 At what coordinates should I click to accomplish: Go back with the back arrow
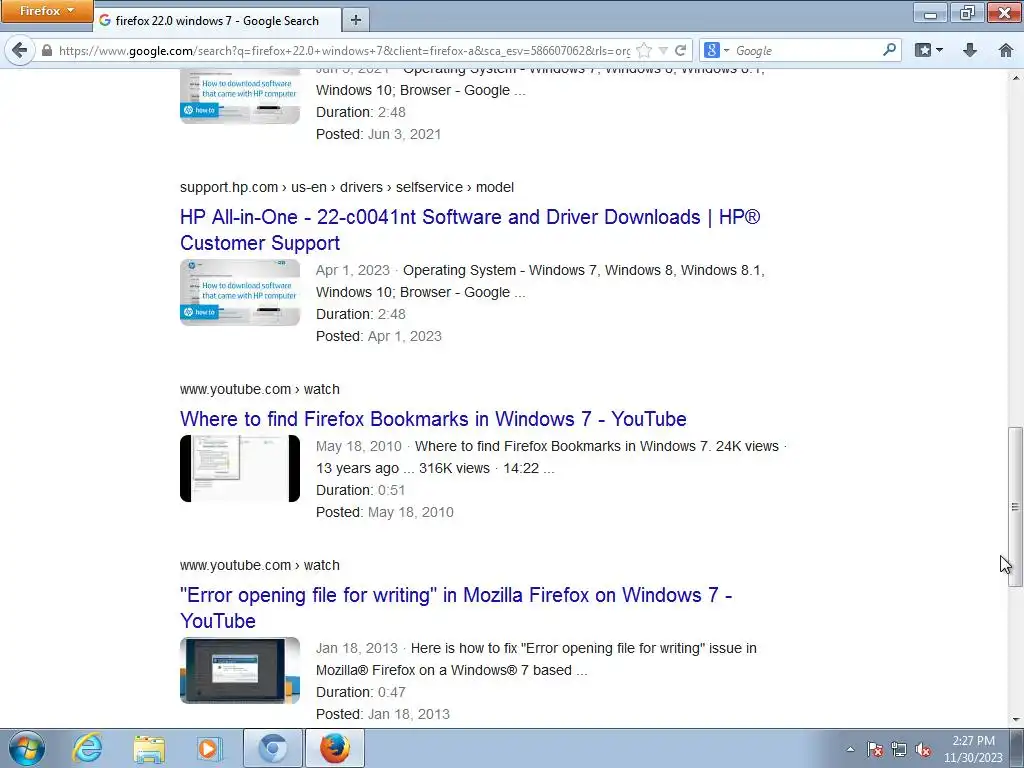pos(20,50)
